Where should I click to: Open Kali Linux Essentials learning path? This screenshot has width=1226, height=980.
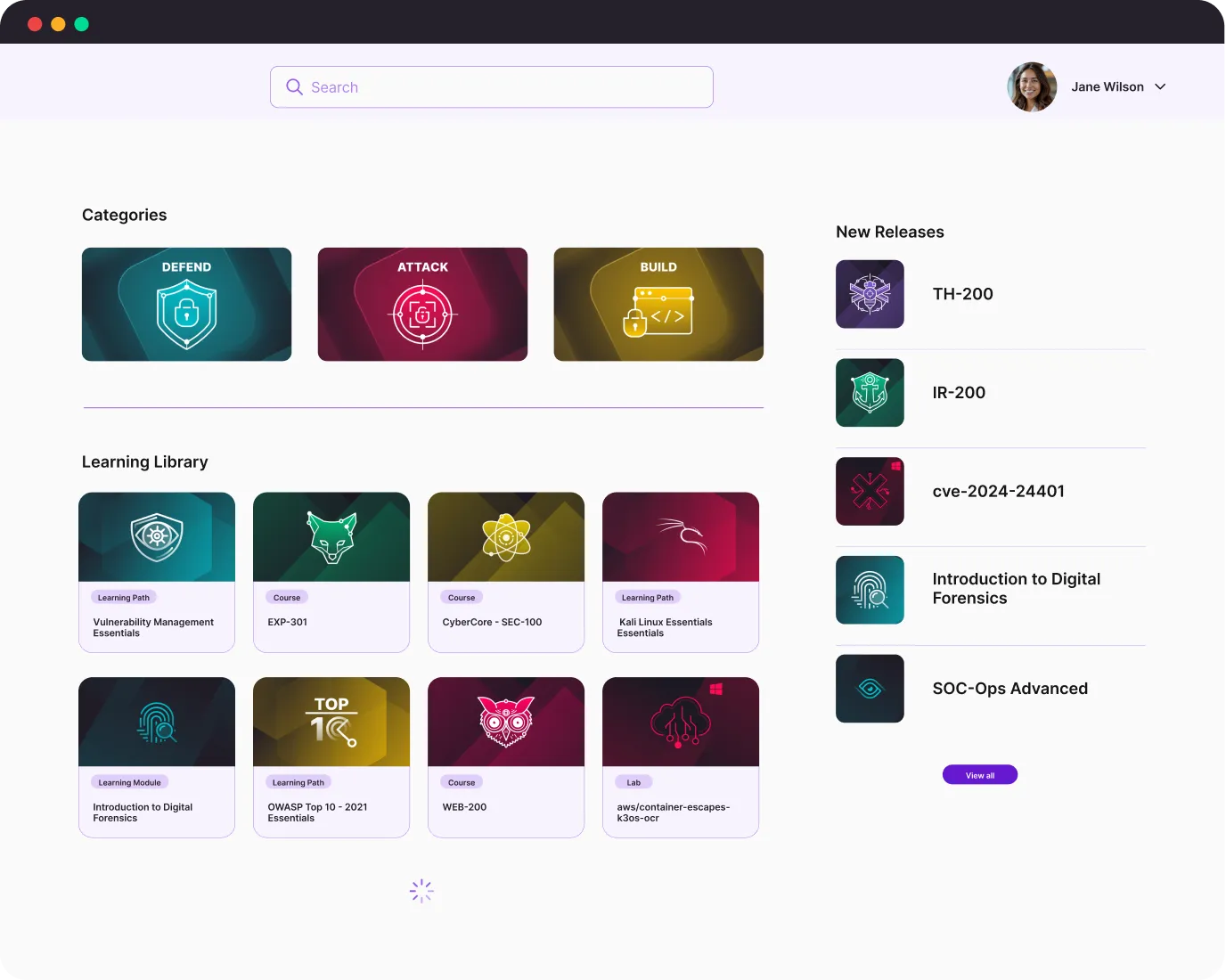click(681, 572)
